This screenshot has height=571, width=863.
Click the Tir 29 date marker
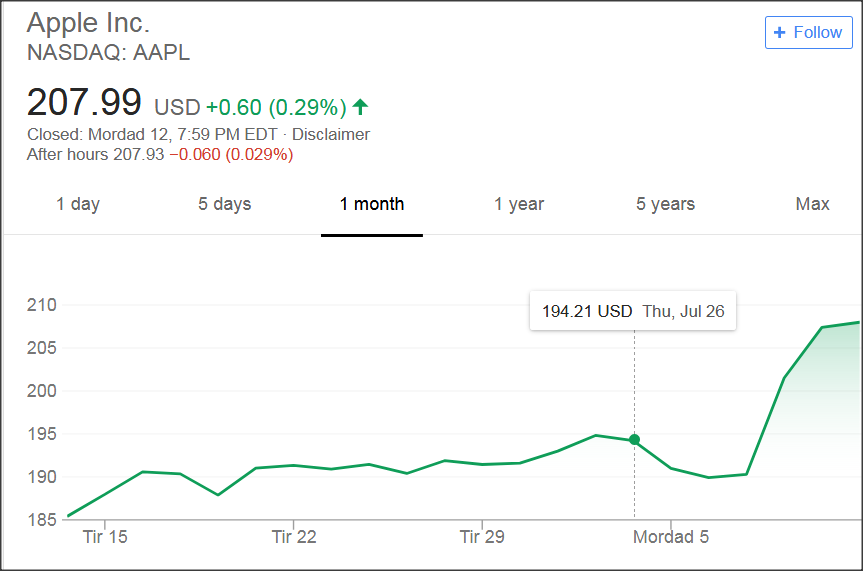482,537
